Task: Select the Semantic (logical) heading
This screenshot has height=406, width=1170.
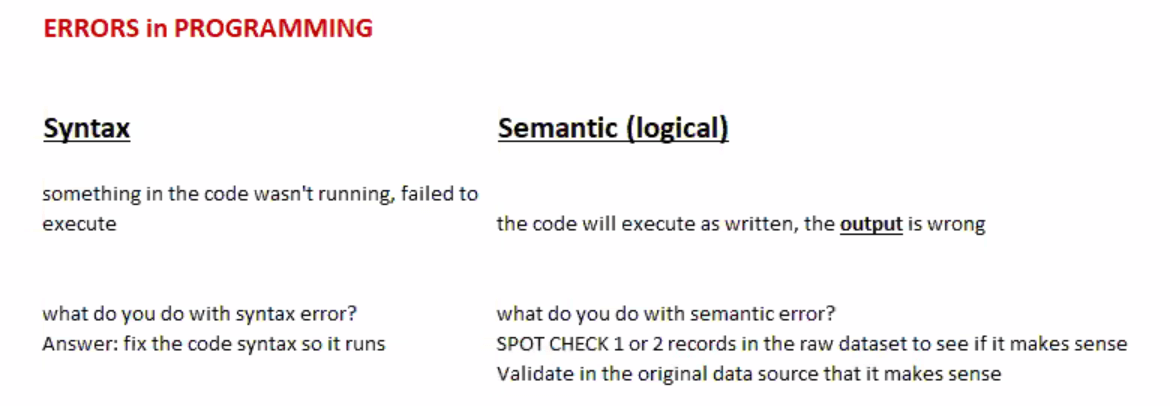Action: [613, 128]
